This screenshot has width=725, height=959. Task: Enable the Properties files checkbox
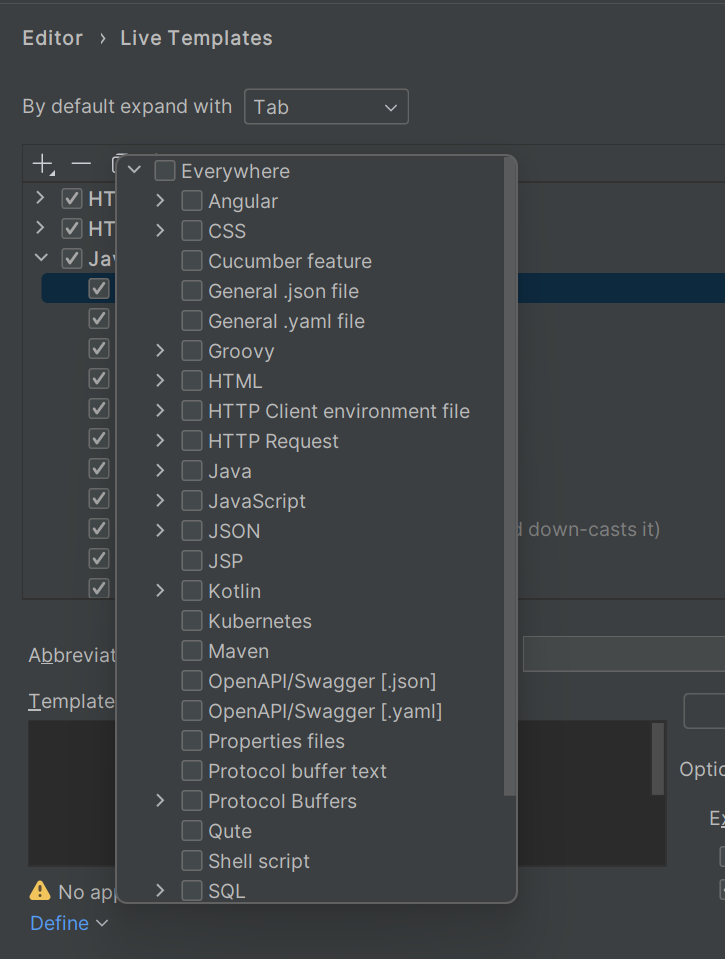tap(192, 740)
